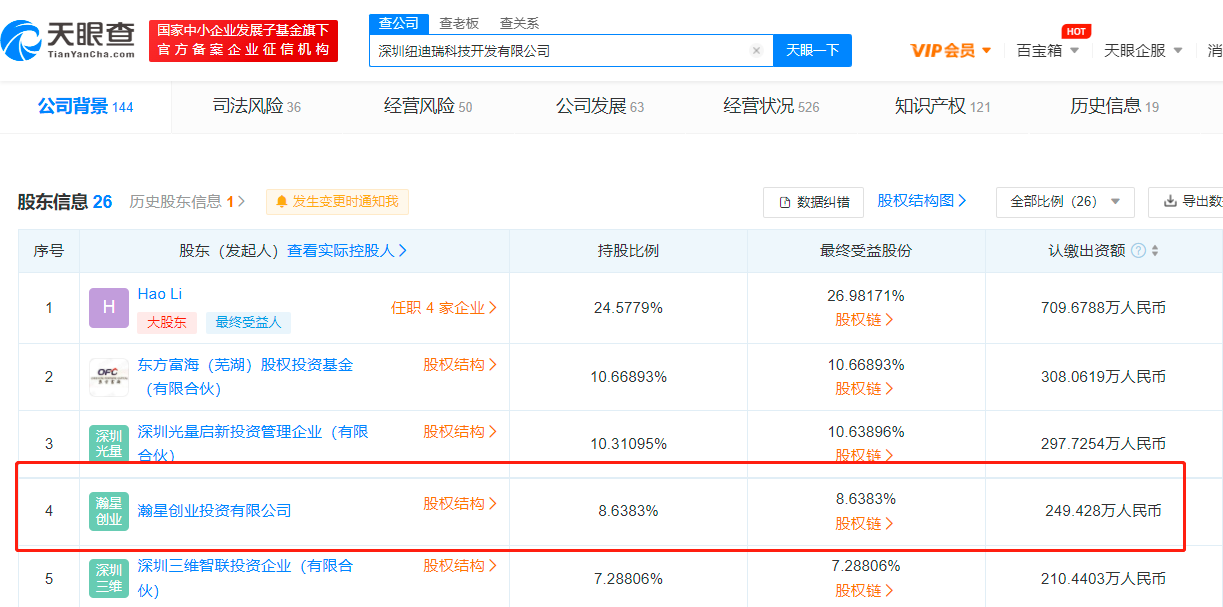Enable 发生变更时通知我 notification
The width and height of the screenshot is (1223, 607).
click(x=337, y=202)
